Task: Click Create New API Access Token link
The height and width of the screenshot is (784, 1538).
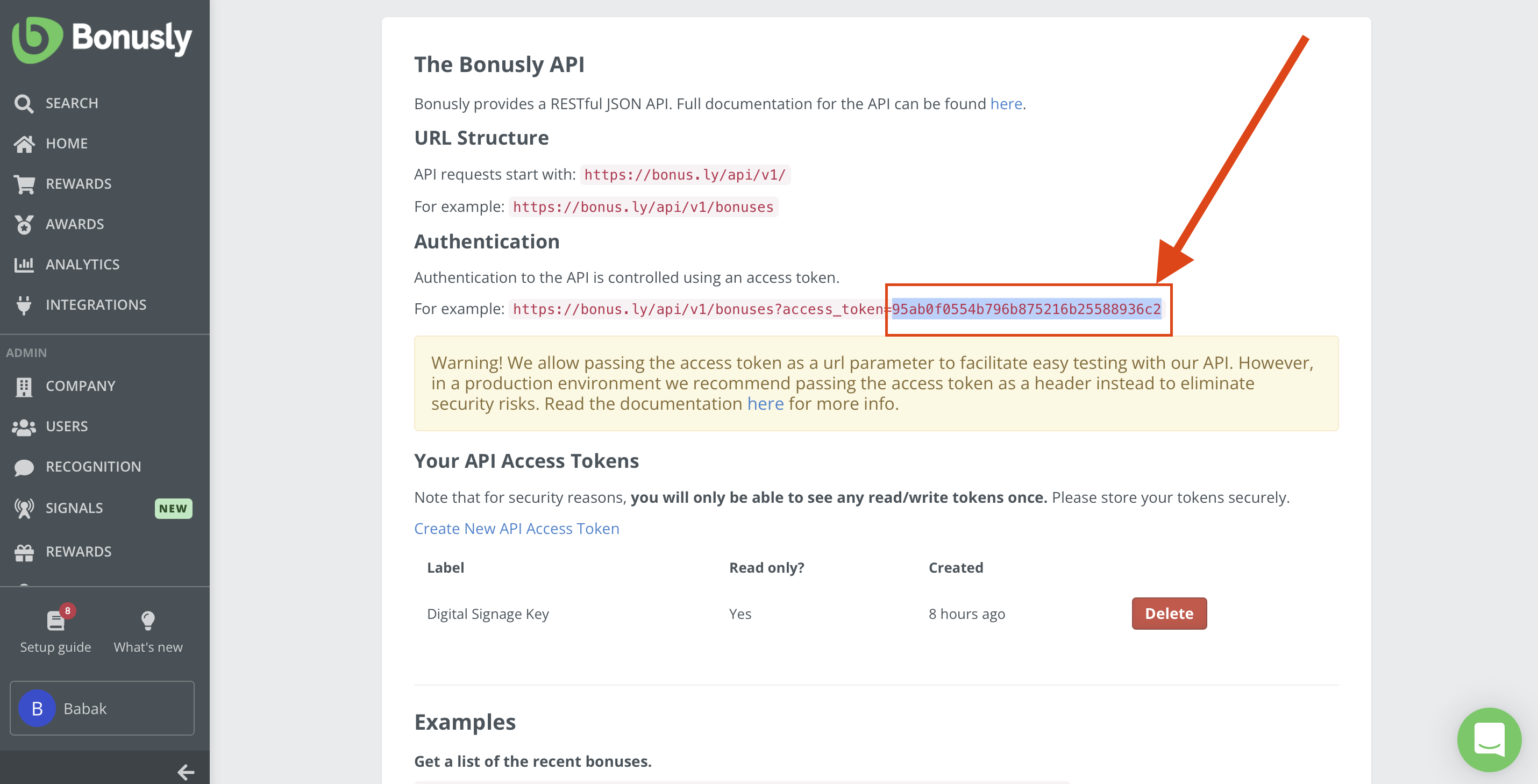Action: [516, 529]
